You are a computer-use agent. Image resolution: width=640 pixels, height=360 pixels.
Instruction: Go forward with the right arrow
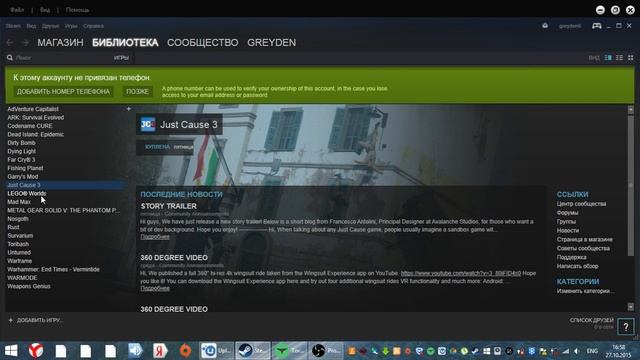point(25,42)
